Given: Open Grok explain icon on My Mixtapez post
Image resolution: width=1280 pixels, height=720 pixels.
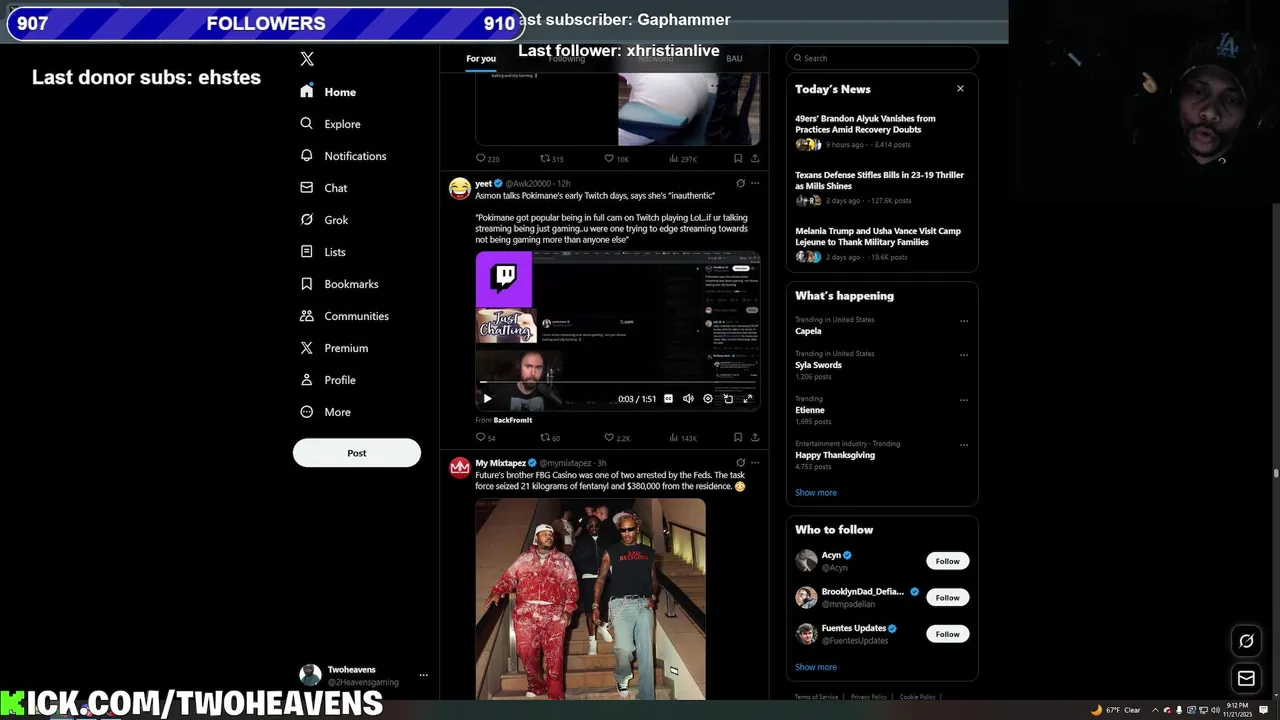Looking at the screenshot, I should click(740, 463).
